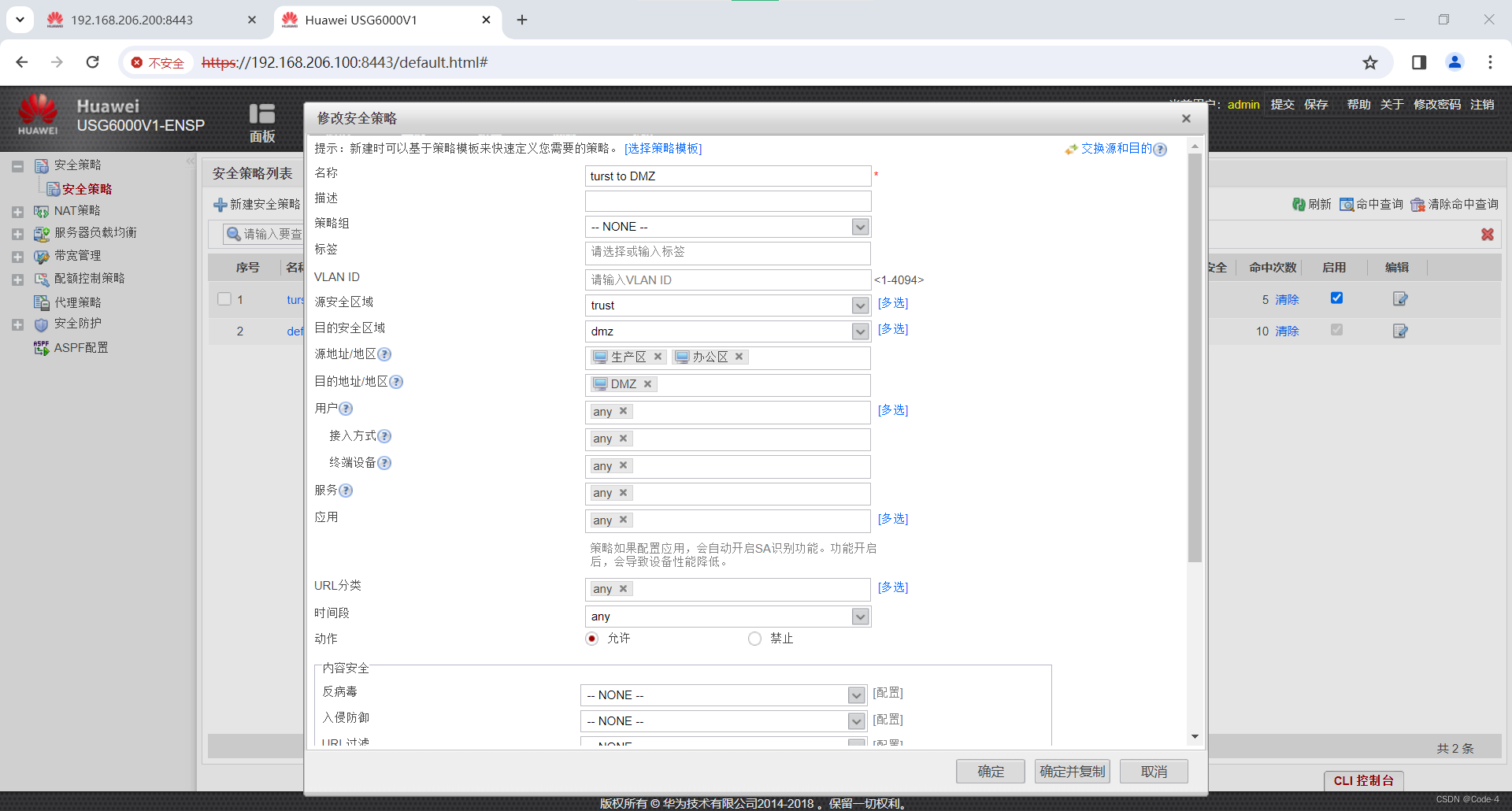Click the 取消 button
The width and height of the screenshot is (1512, 811).
coord(1154,772)
